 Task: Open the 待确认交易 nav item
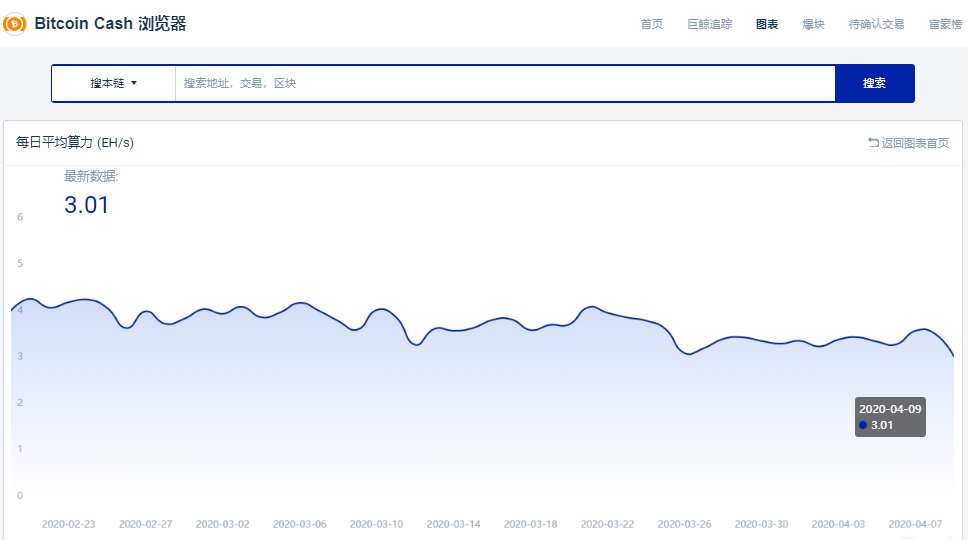tap(876, 24)
